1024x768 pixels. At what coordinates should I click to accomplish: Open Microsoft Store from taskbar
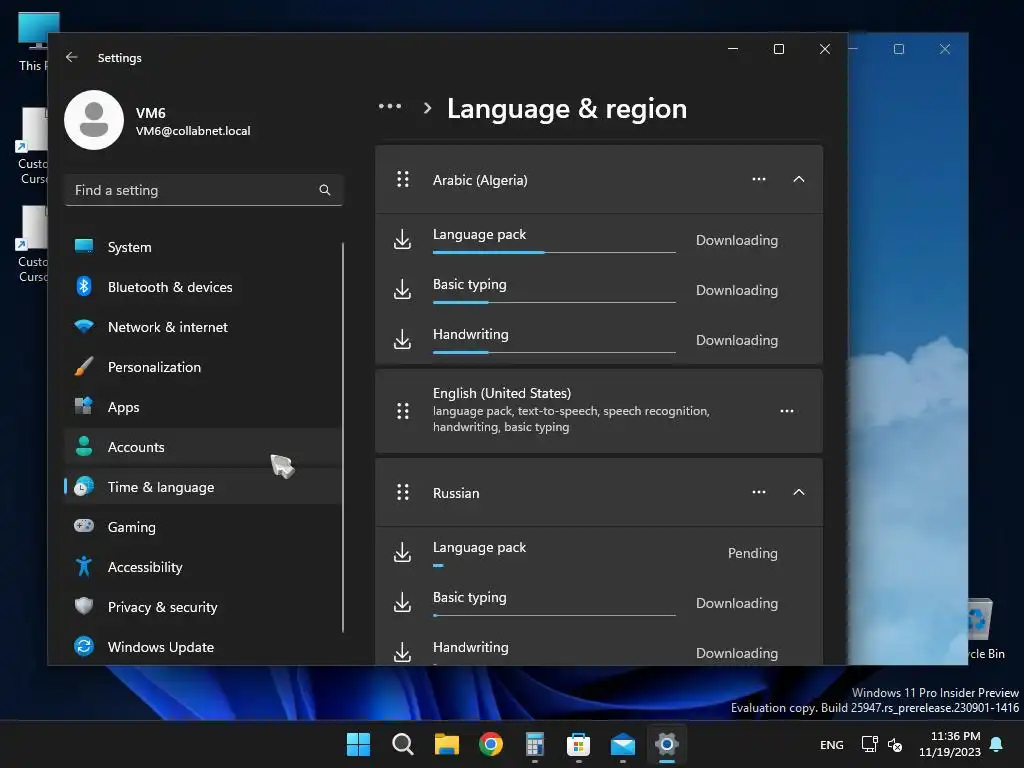point(579,744)
